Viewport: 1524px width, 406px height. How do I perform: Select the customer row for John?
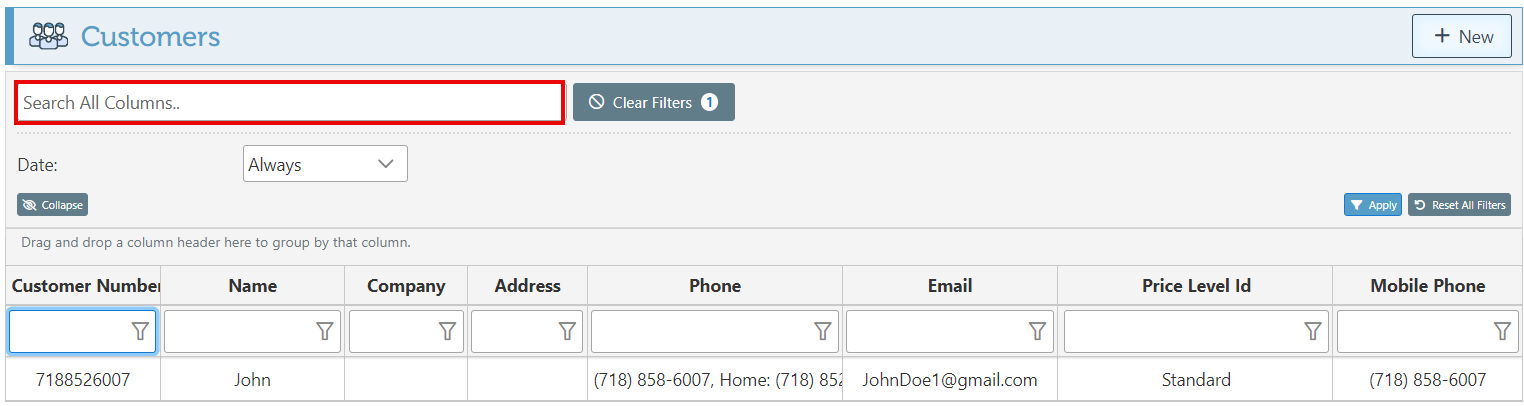click(252, 380)
